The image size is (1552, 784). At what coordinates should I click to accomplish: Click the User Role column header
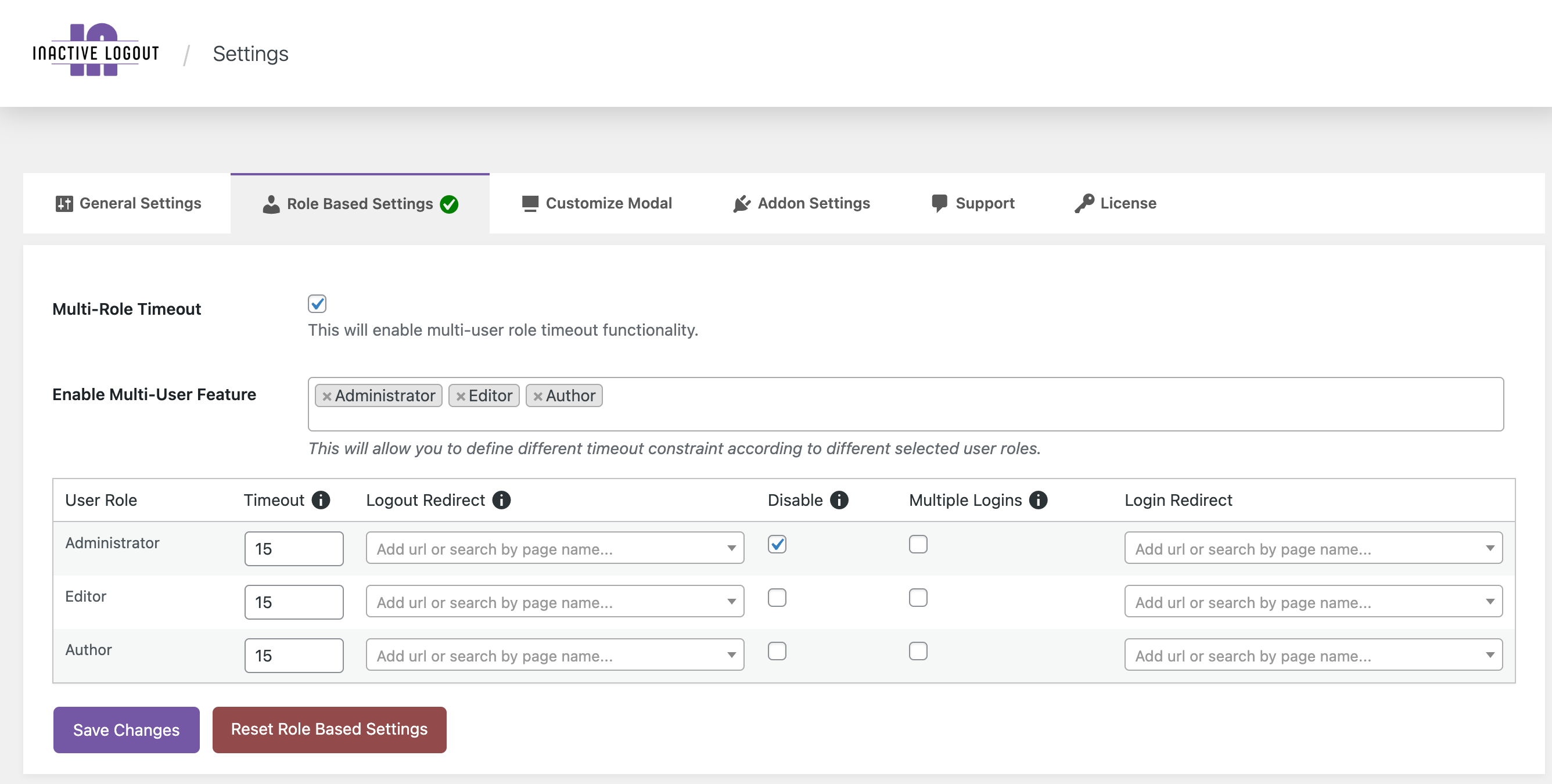pyautogui.click(x=101, y=500)
